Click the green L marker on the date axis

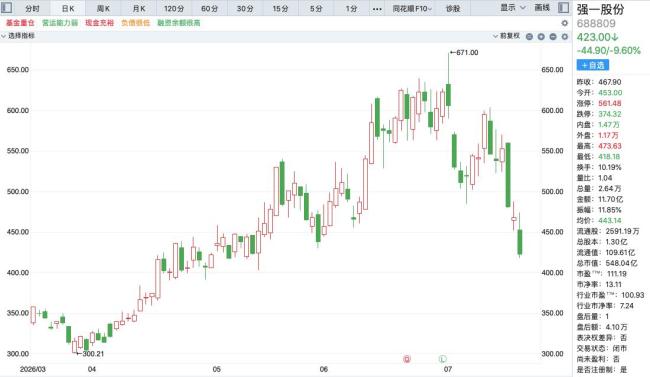pos(443,359)
